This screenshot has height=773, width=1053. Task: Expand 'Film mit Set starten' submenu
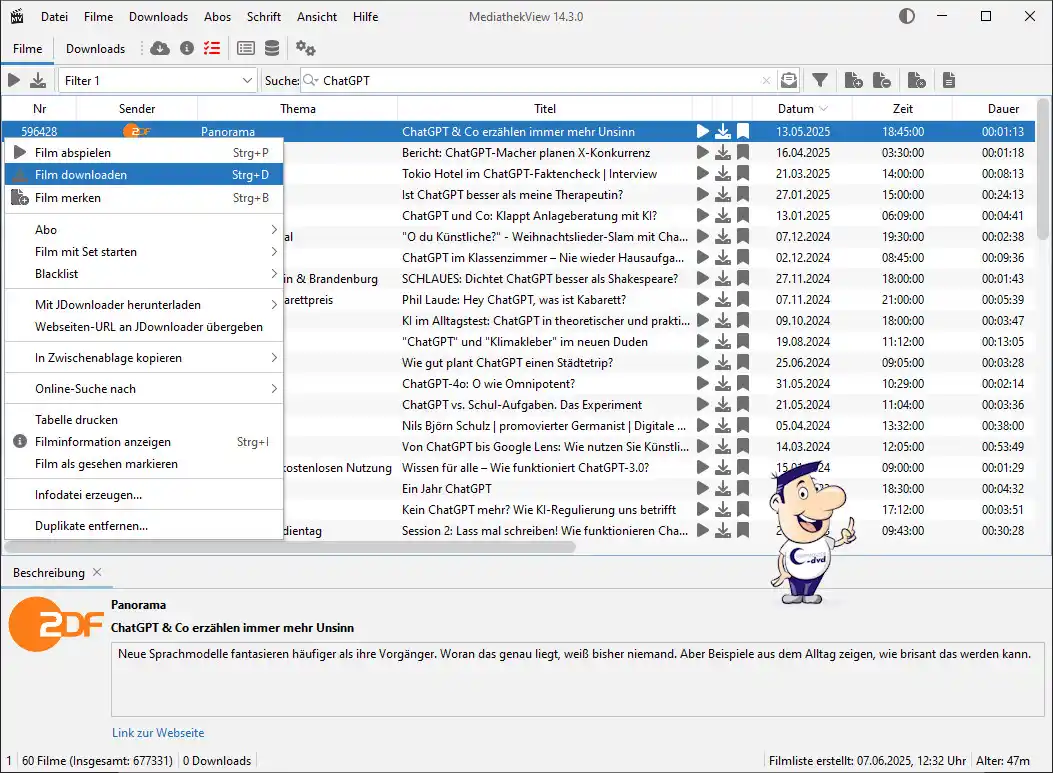coord(144,252)
